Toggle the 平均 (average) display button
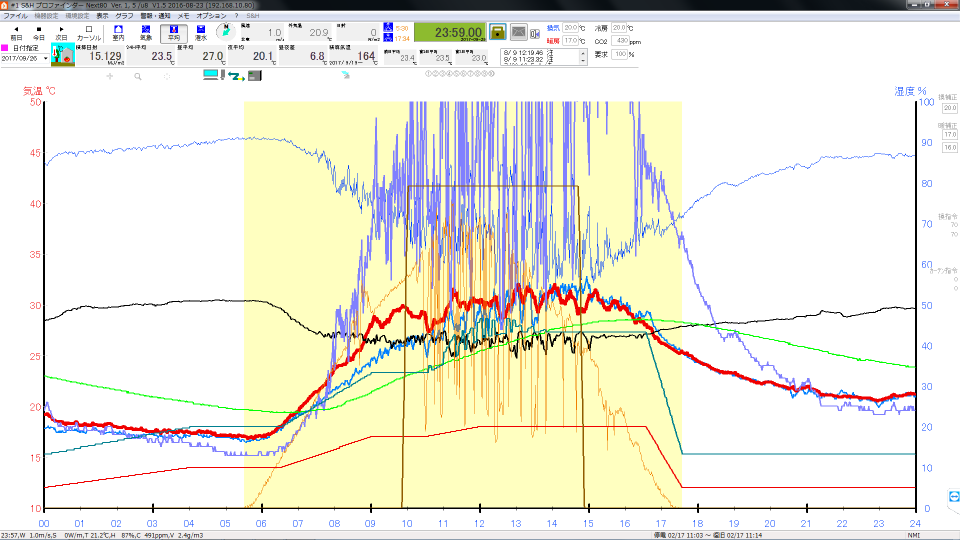 coord(173,30)
